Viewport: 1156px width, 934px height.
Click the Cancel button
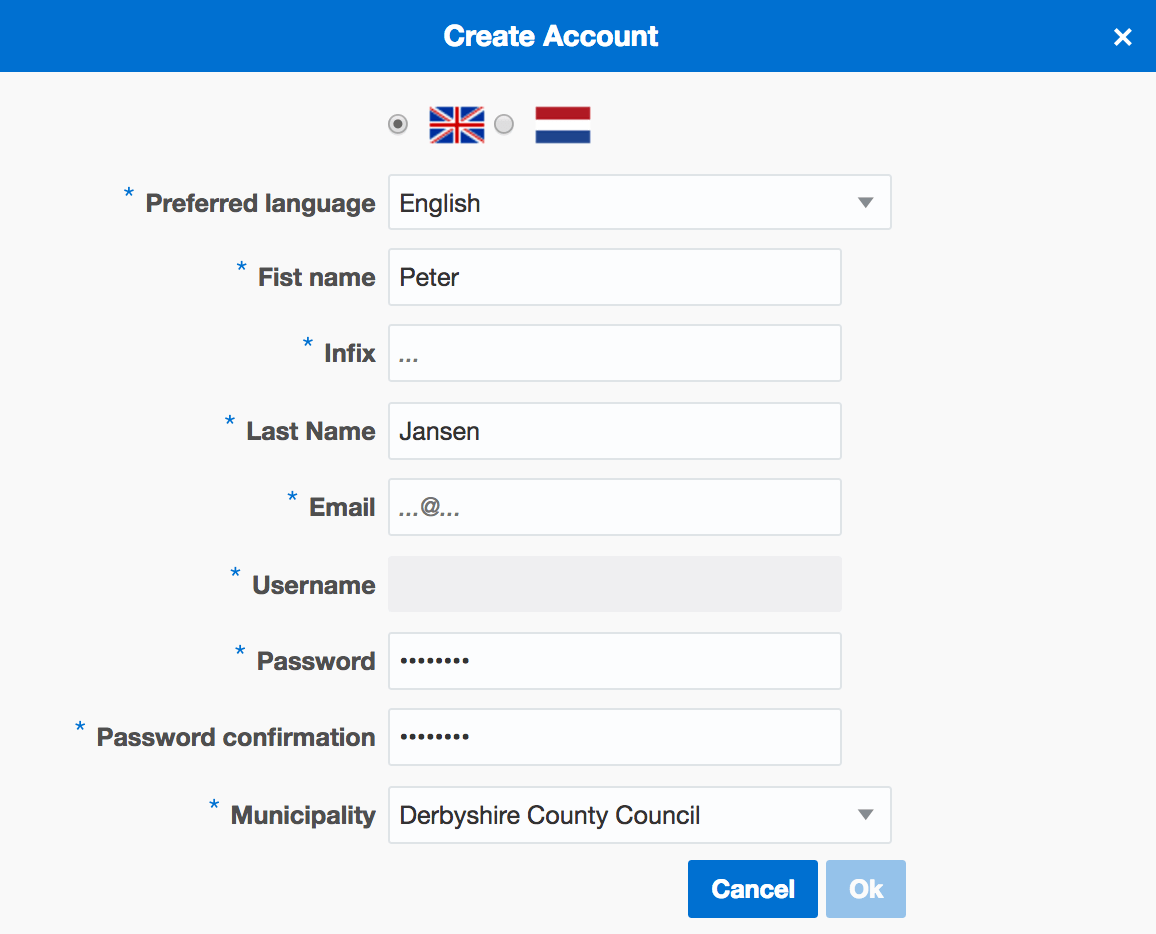coord(752,889)
